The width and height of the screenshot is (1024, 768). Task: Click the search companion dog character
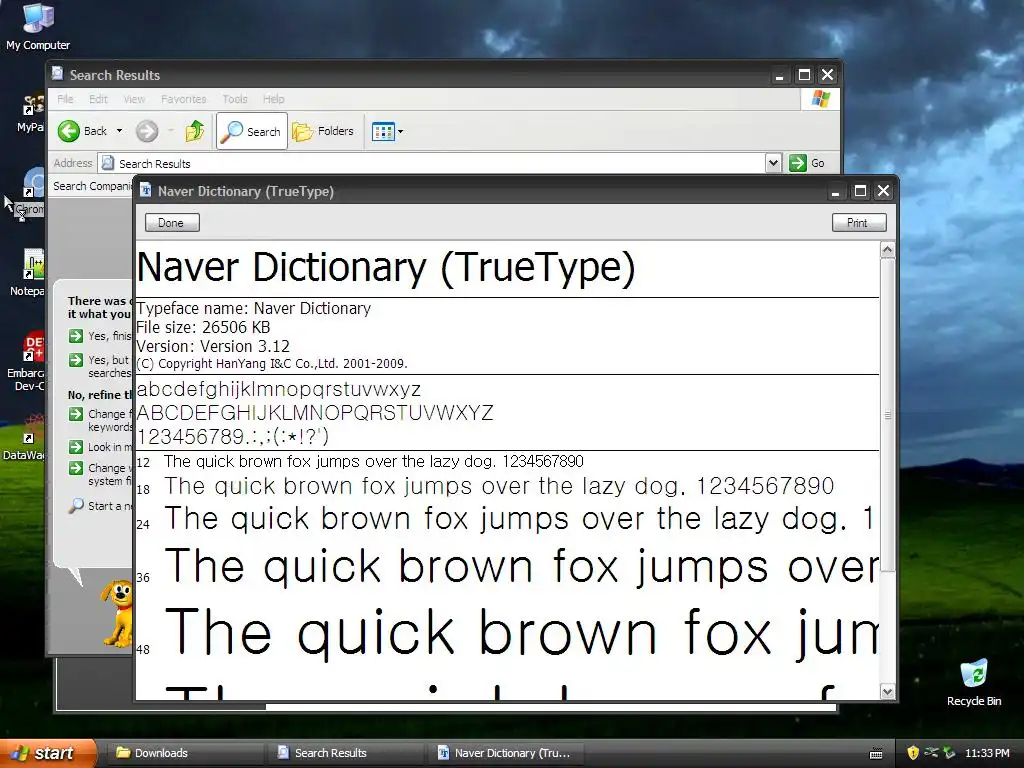coord(118,613)
